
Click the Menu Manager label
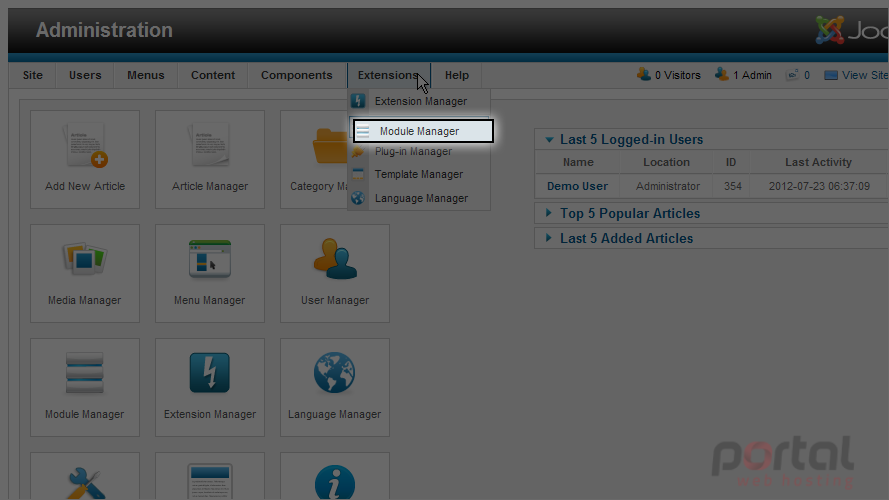tap(210, 300)
